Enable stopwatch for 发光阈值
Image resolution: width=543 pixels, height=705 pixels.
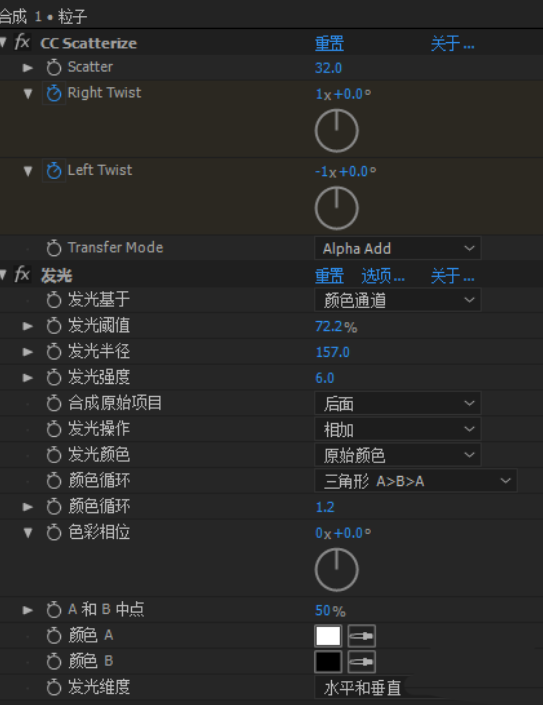pyautogui.click(x=54, y=326)
